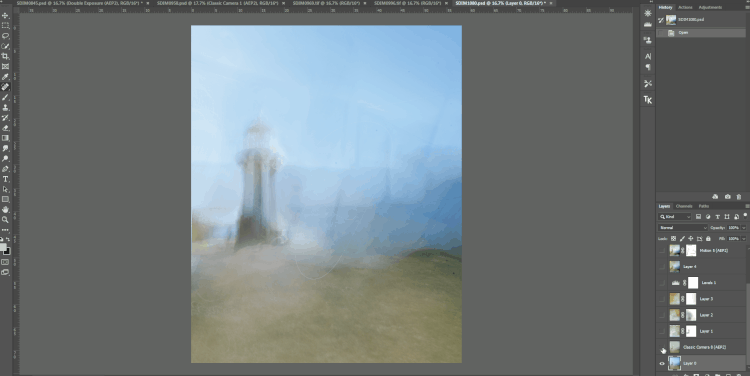Show Layer 1 using its visibility box

point(662,331)
